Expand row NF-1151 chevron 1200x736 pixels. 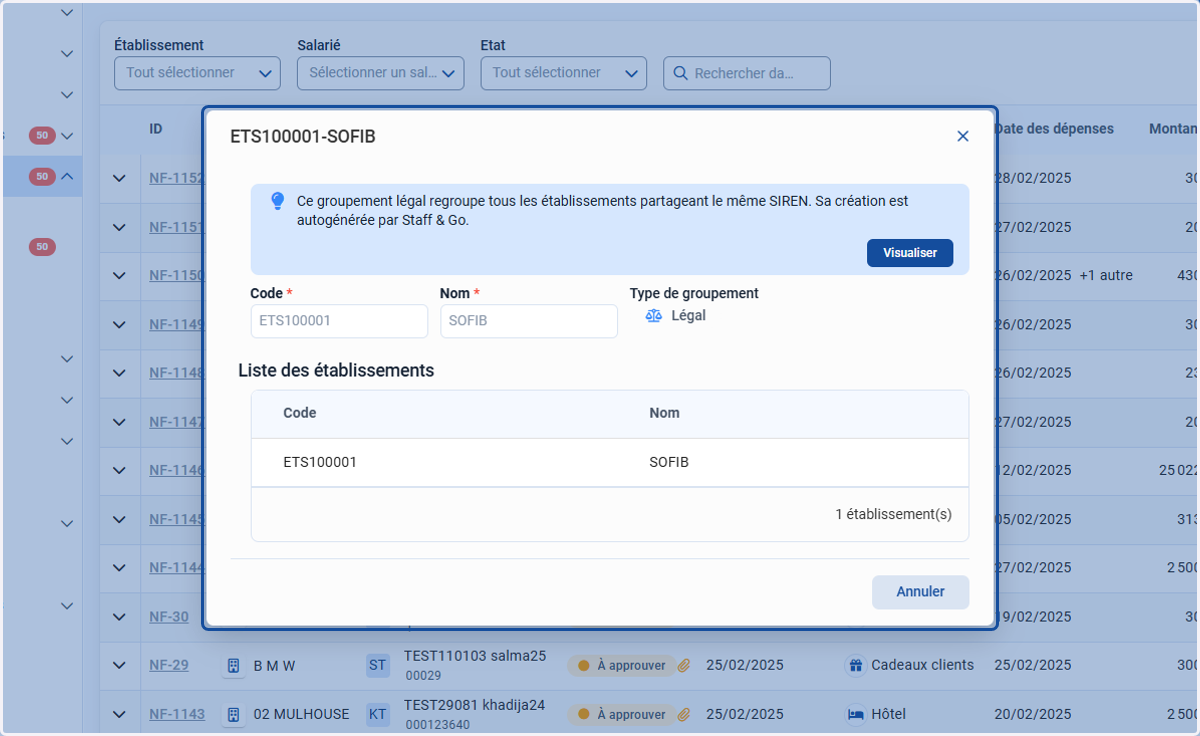tap(120, 227)
